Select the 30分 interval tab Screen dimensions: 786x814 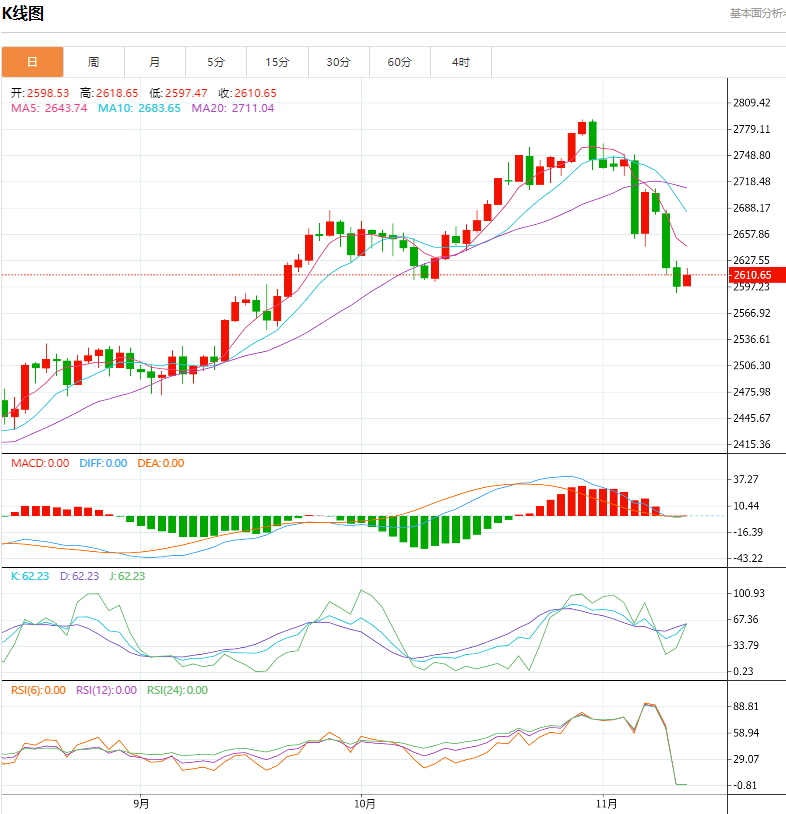coord(338,62)
